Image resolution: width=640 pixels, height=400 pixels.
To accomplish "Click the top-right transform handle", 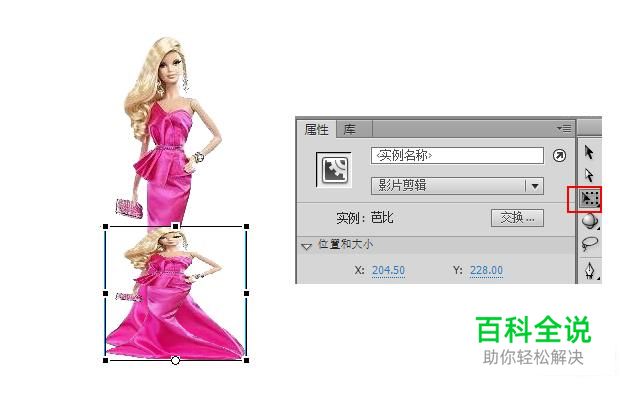I will pos(247,227).
